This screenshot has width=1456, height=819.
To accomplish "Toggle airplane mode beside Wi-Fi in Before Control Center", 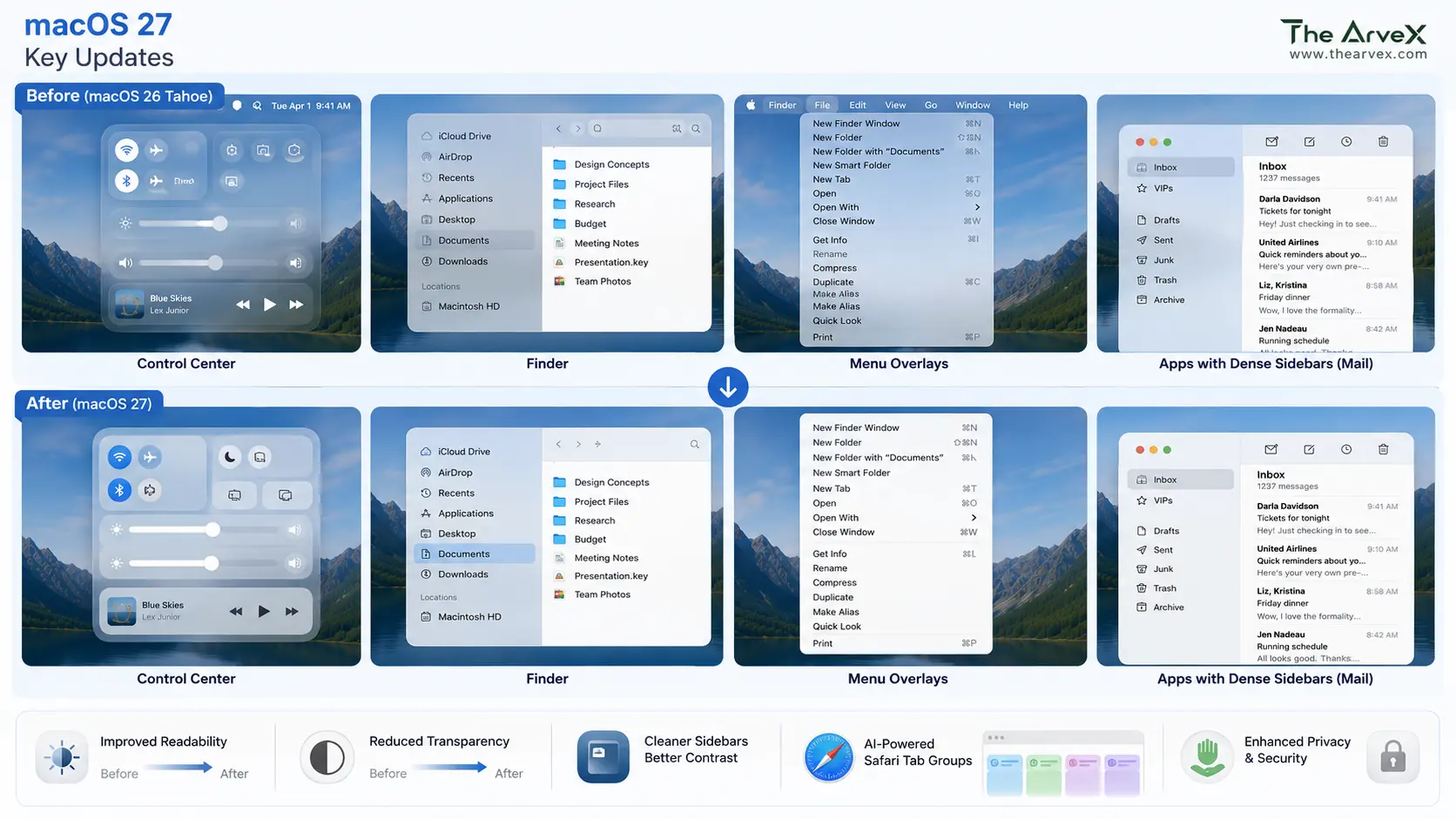I will point(157,151).
